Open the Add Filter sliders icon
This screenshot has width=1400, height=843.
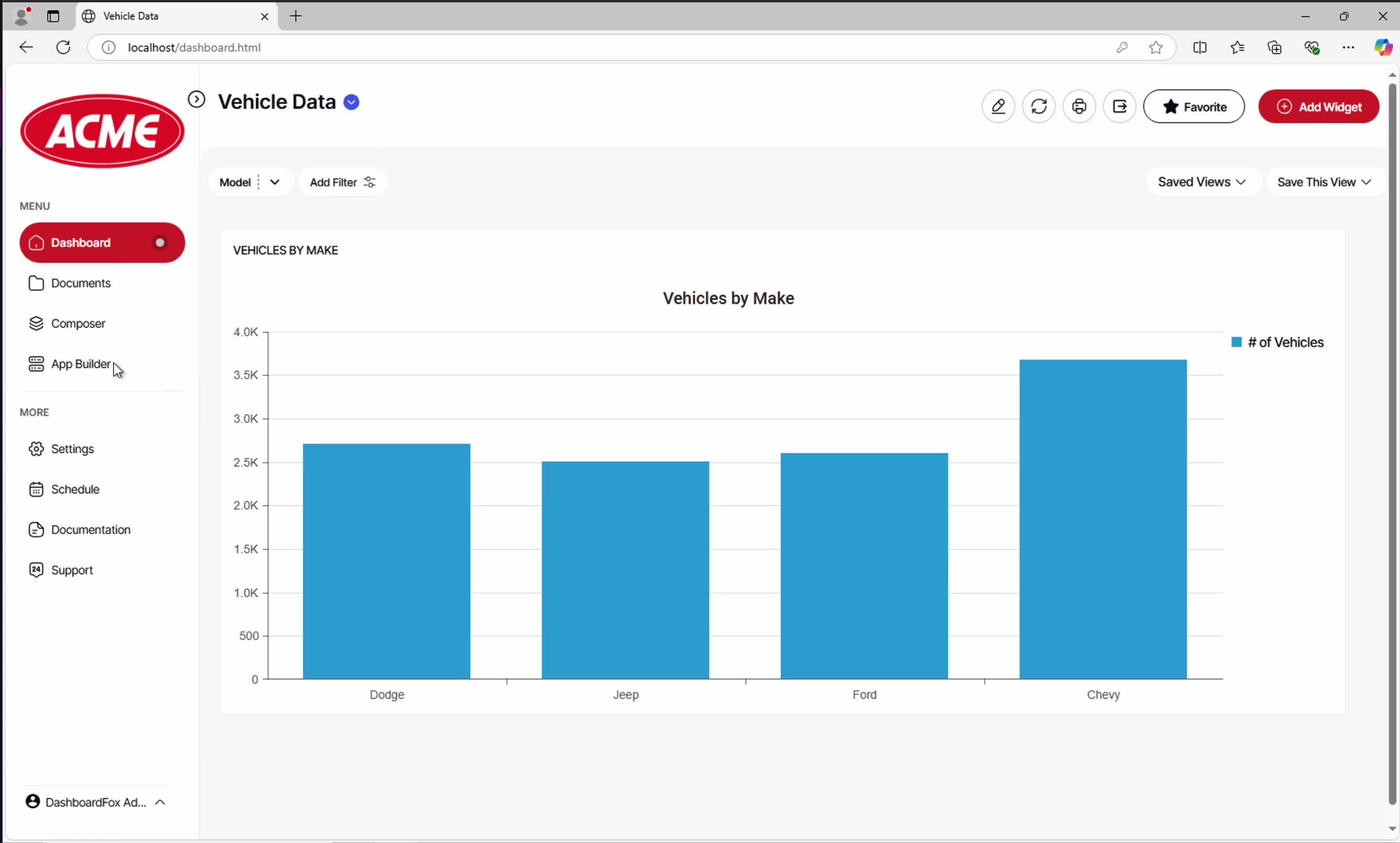point(370,182)
